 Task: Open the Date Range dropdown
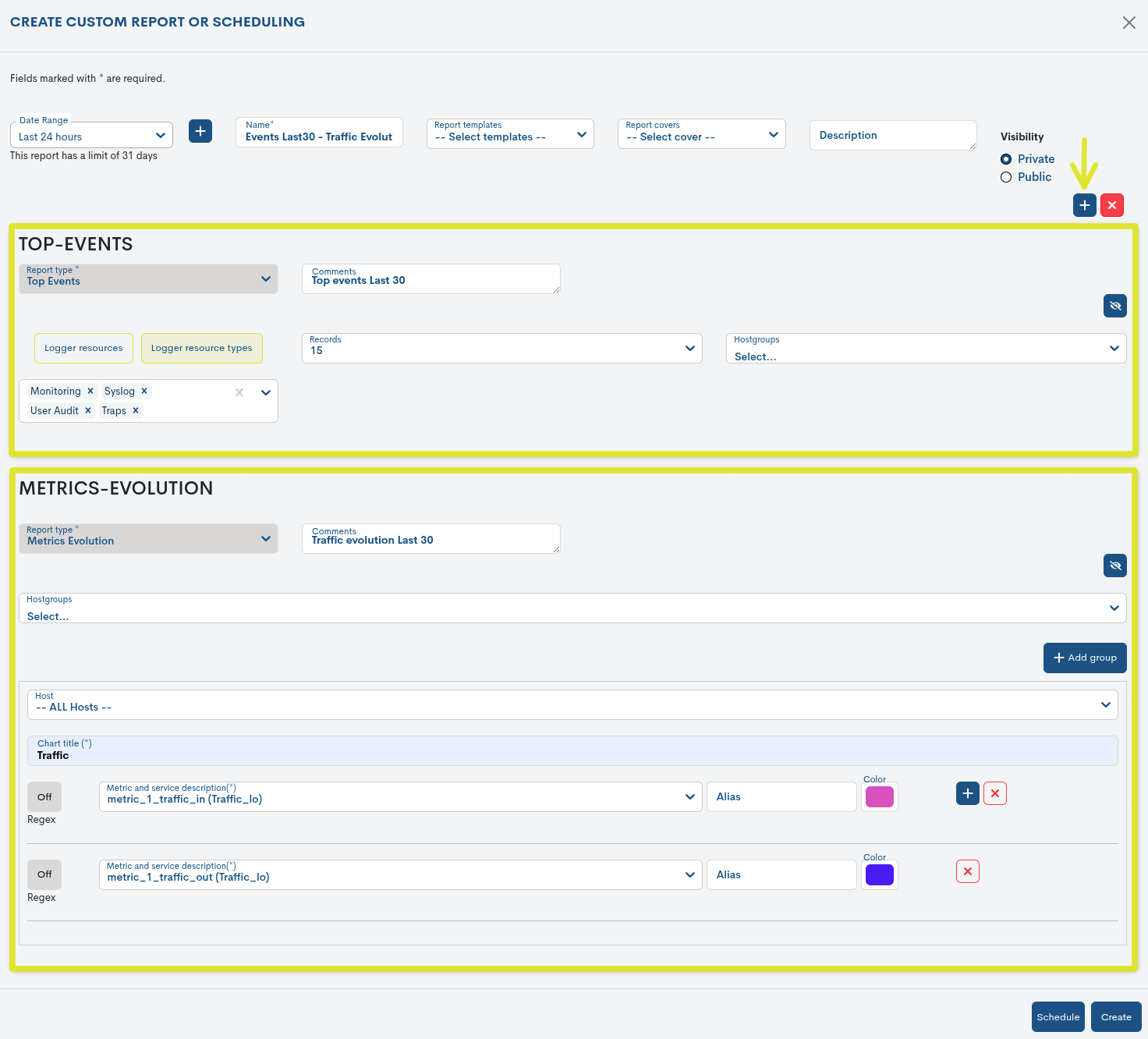click(92, 136)
